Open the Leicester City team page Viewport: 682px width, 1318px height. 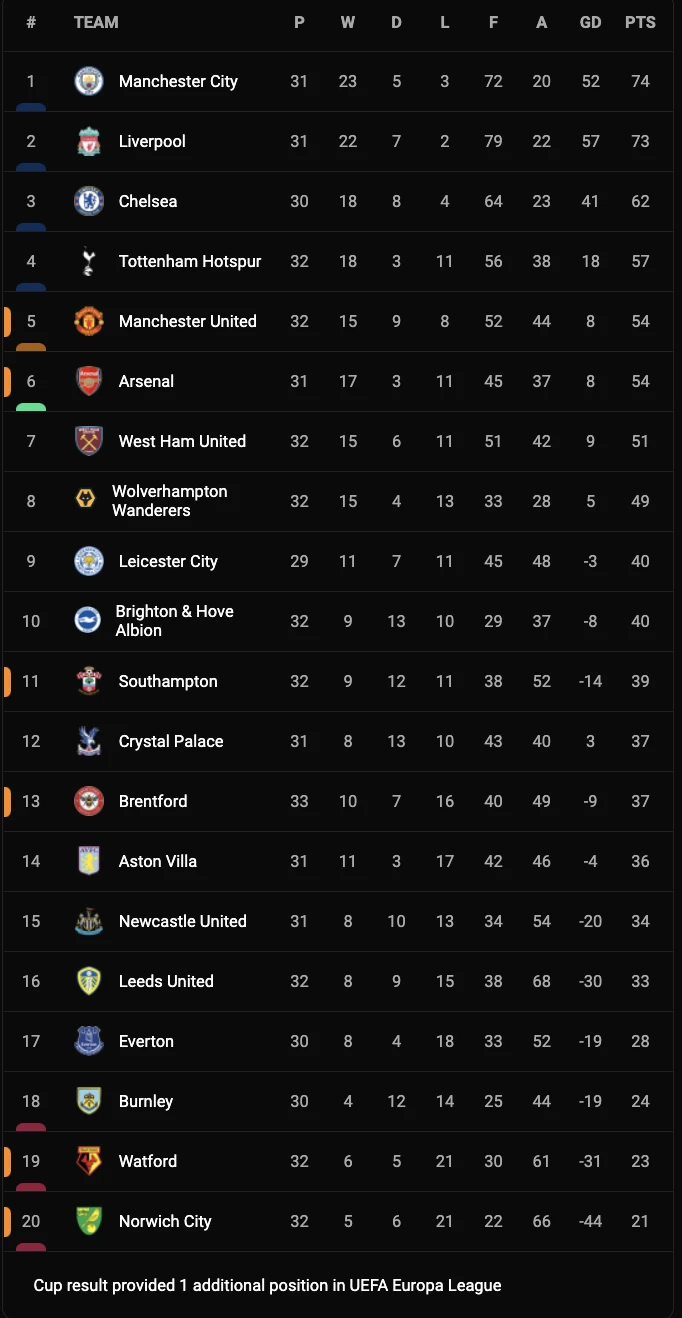pyautogui.click(x=168, y=561)
